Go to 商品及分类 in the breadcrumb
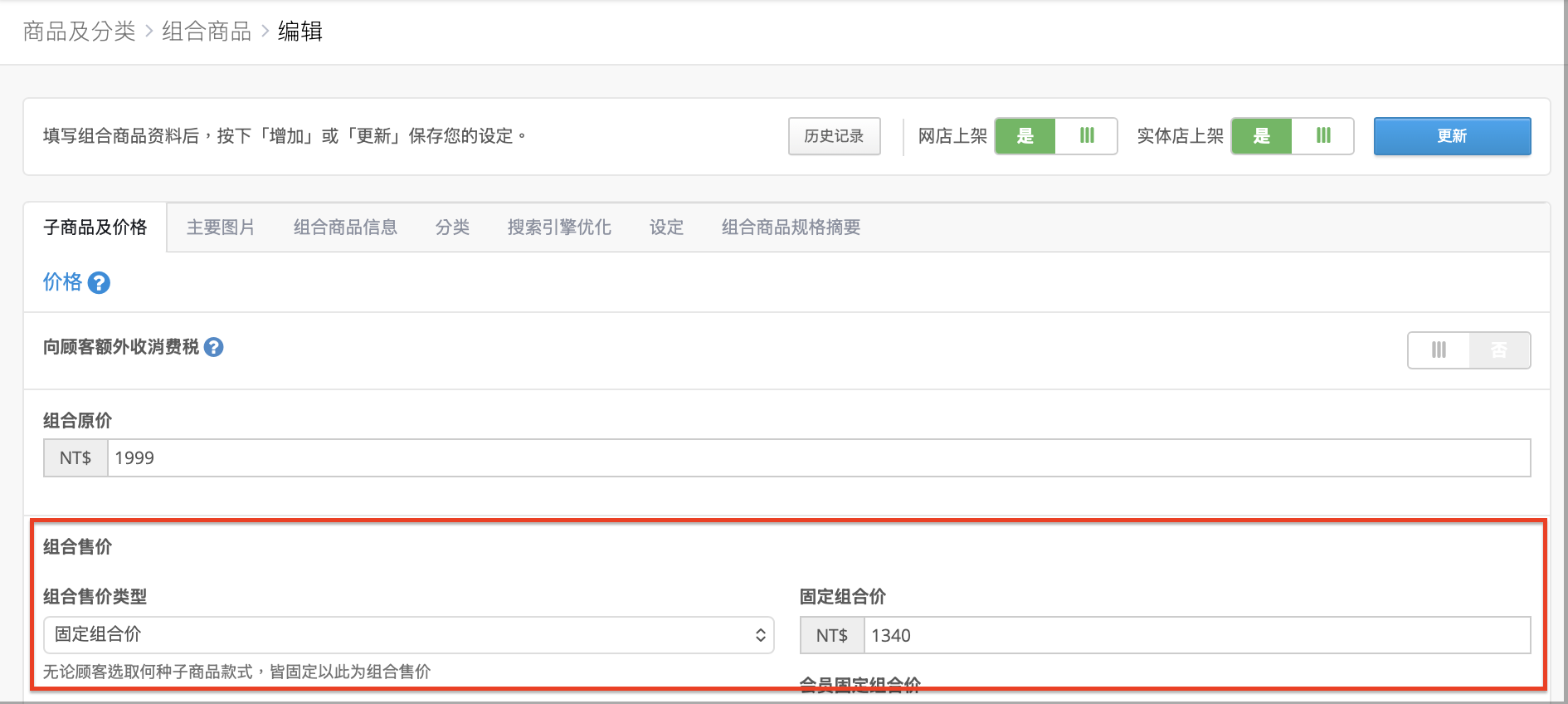The image size is (1568, 704). point(79,32)
